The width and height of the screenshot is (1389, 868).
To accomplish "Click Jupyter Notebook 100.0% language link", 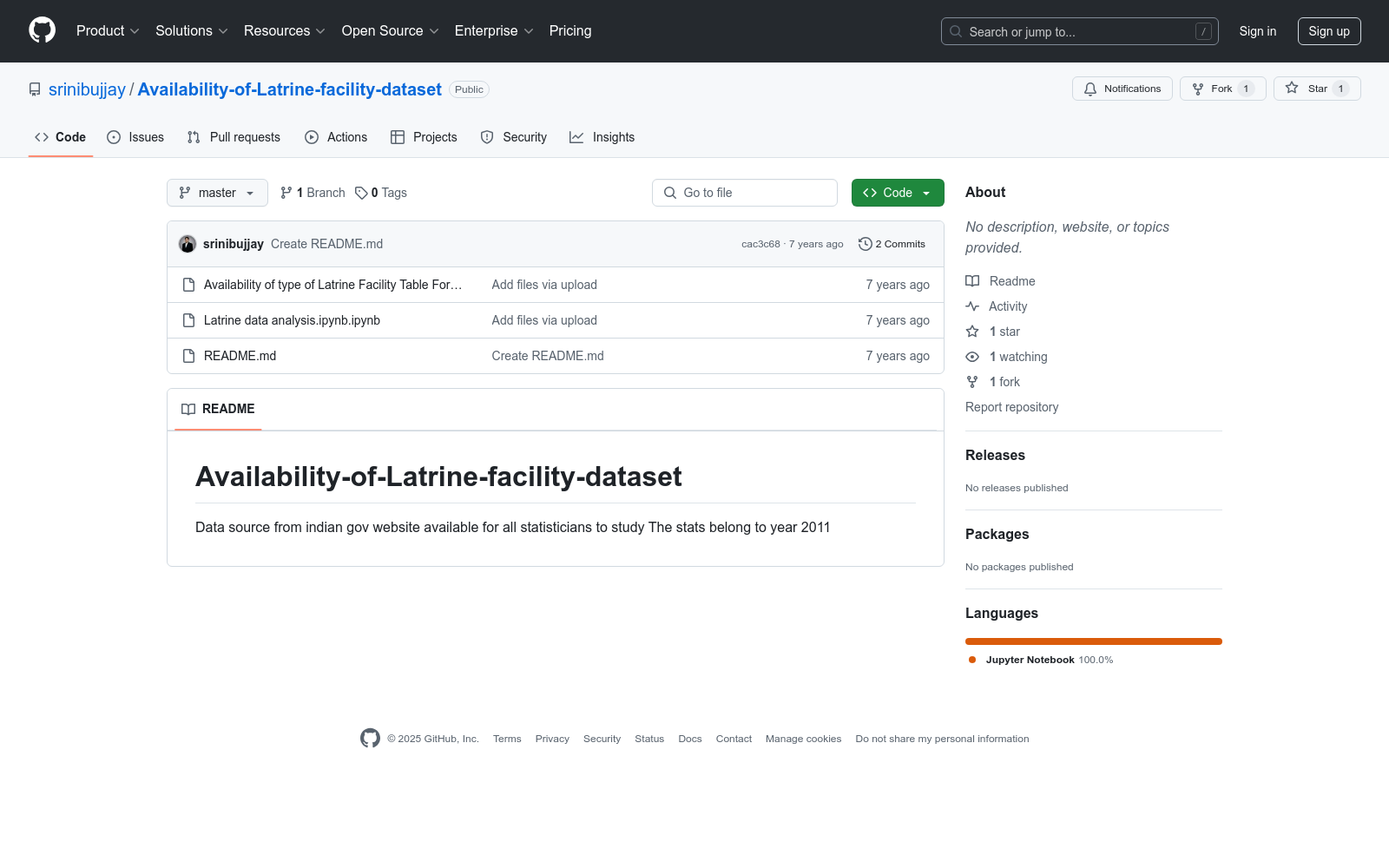I will tap(1041, 660).
